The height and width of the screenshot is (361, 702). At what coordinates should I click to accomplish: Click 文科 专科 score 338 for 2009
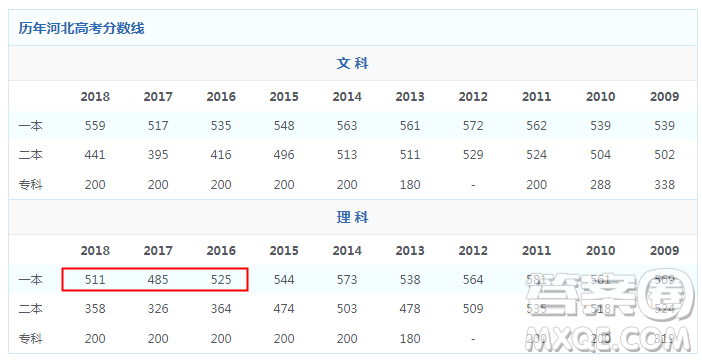point(664,185)
